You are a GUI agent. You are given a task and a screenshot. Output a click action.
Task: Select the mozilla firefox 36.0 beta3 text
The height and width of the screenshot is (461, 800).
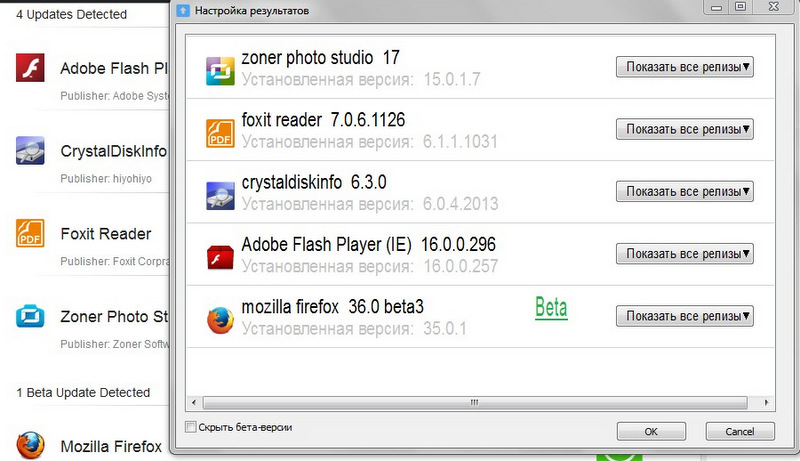[332, 306]
